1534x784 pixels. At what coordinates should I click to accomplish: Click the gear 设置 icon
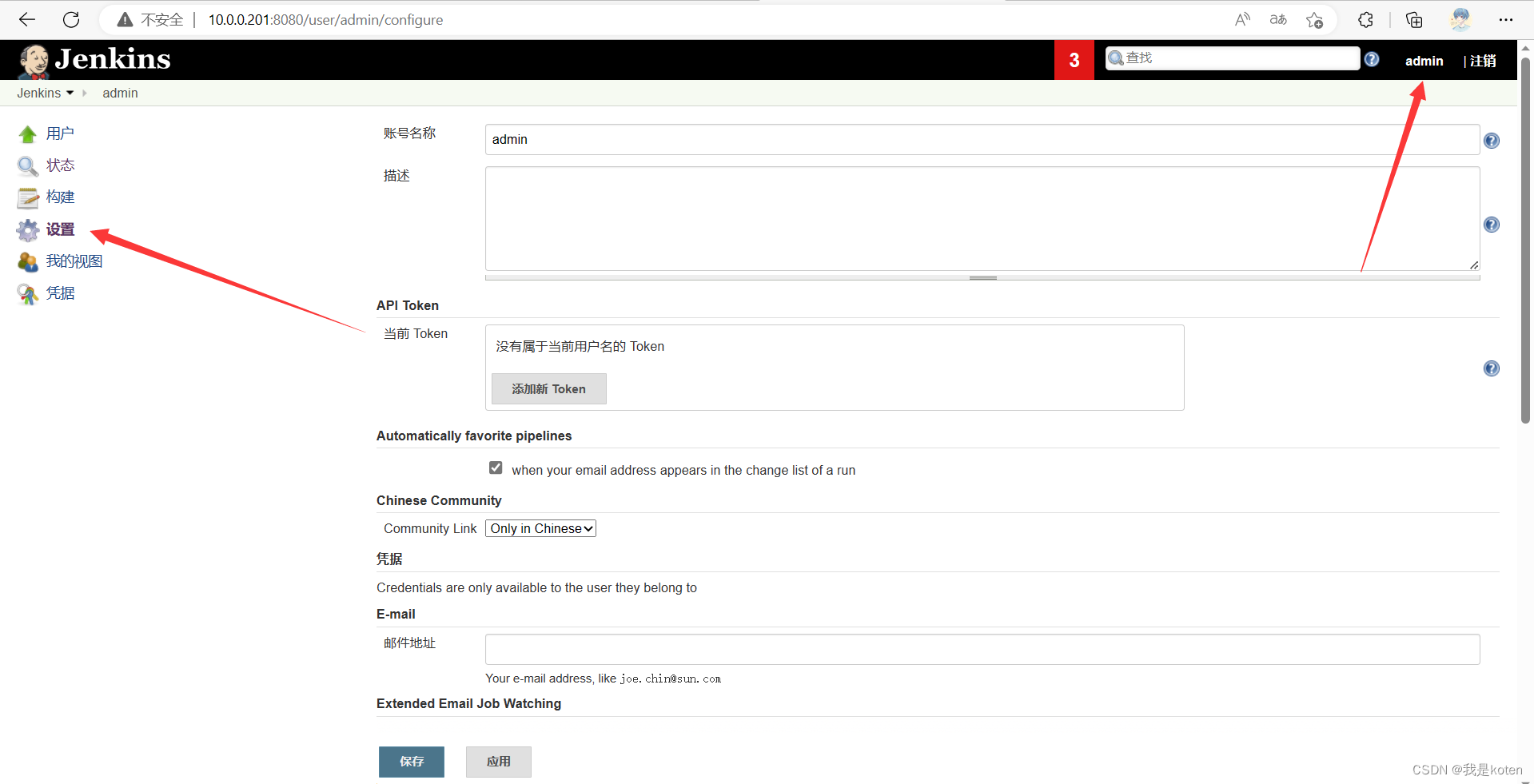pyautogui.click(x=28, y=230)
